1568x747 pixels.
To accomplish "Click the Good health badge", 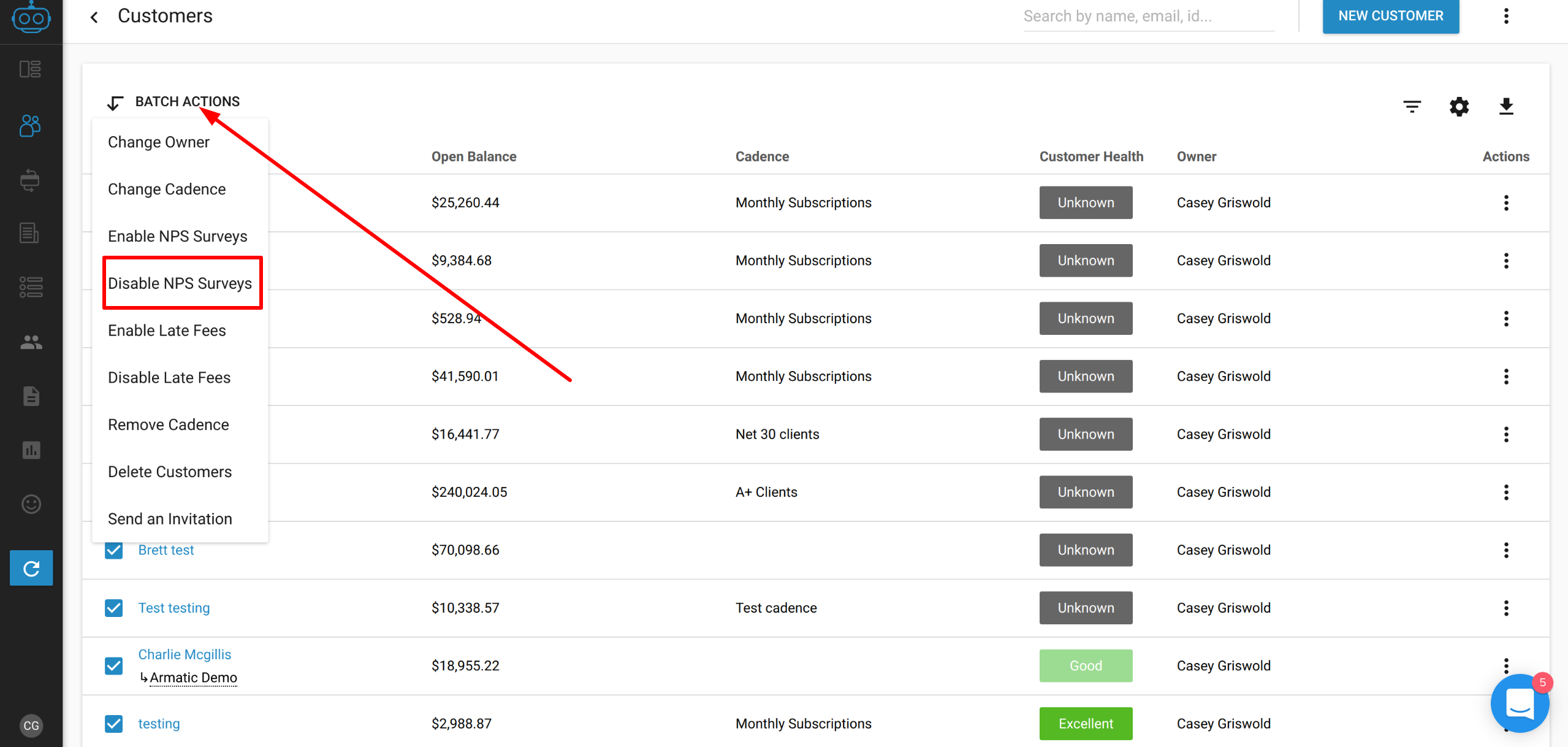I will tap(1086, 665).
